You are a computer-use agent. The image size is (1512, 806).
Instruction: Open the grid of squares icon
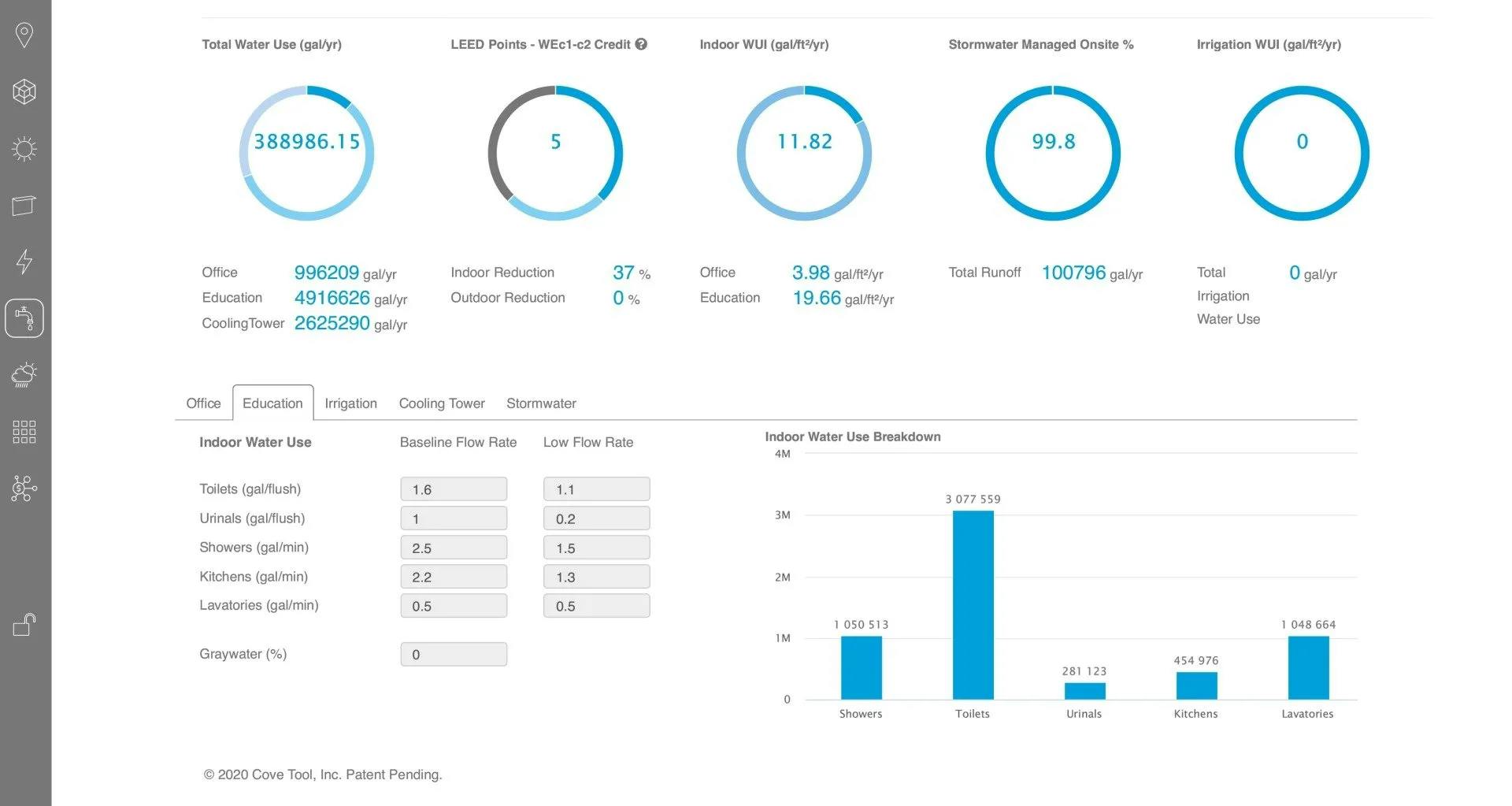pyautogui.click(x=24, y=431)
